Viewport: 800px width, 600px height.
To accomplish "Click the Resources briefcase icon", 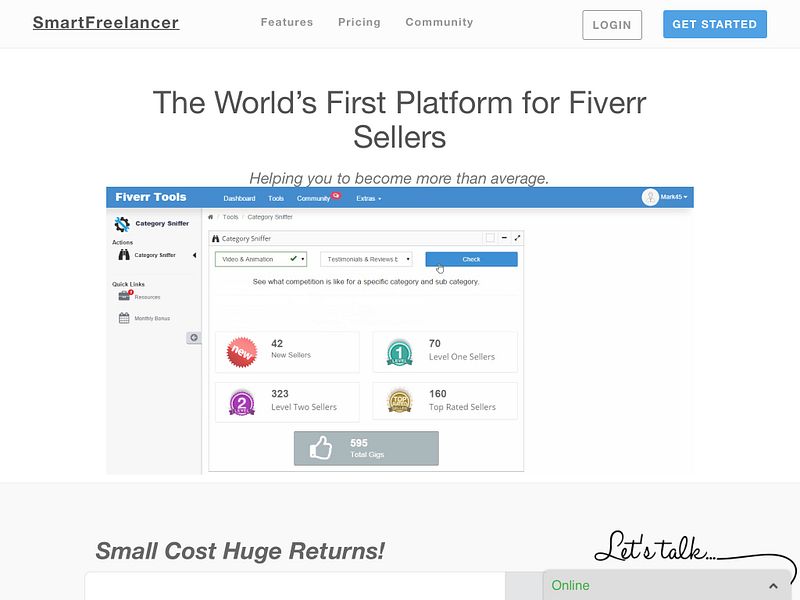I will coord(124,296).
